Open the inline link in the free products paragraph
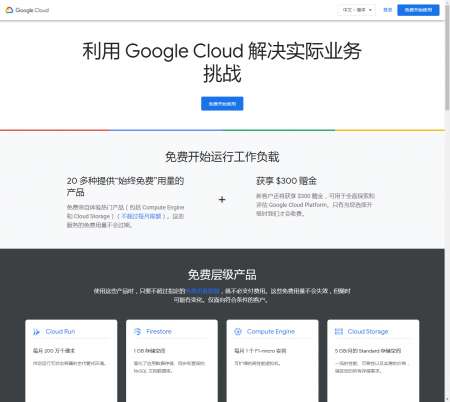 (141, 216)
